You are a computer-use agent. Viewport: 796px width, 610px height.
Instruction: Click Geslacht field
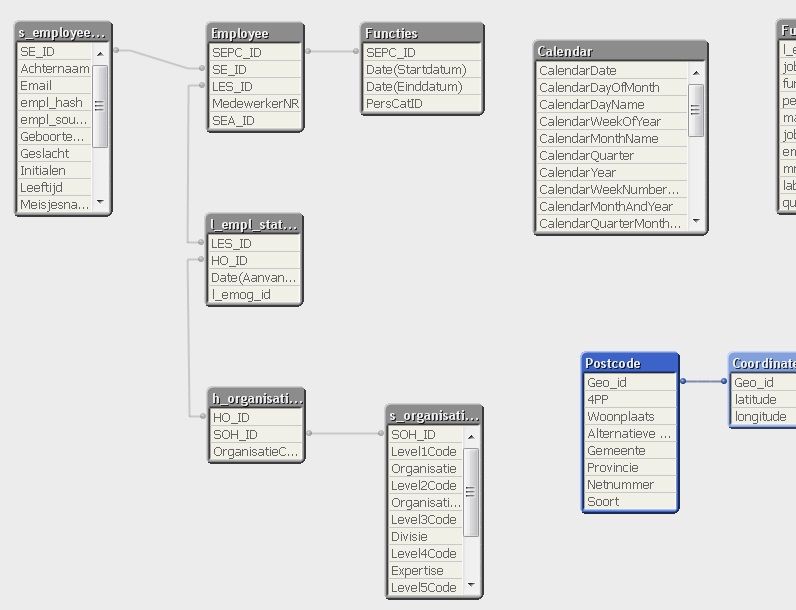click(55, 154)
